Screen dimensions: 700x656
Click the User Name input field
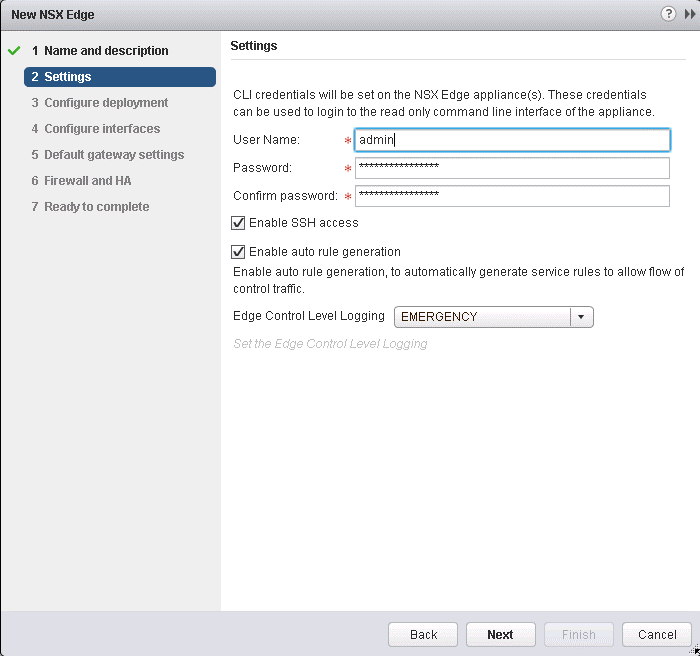pos(512,140)
